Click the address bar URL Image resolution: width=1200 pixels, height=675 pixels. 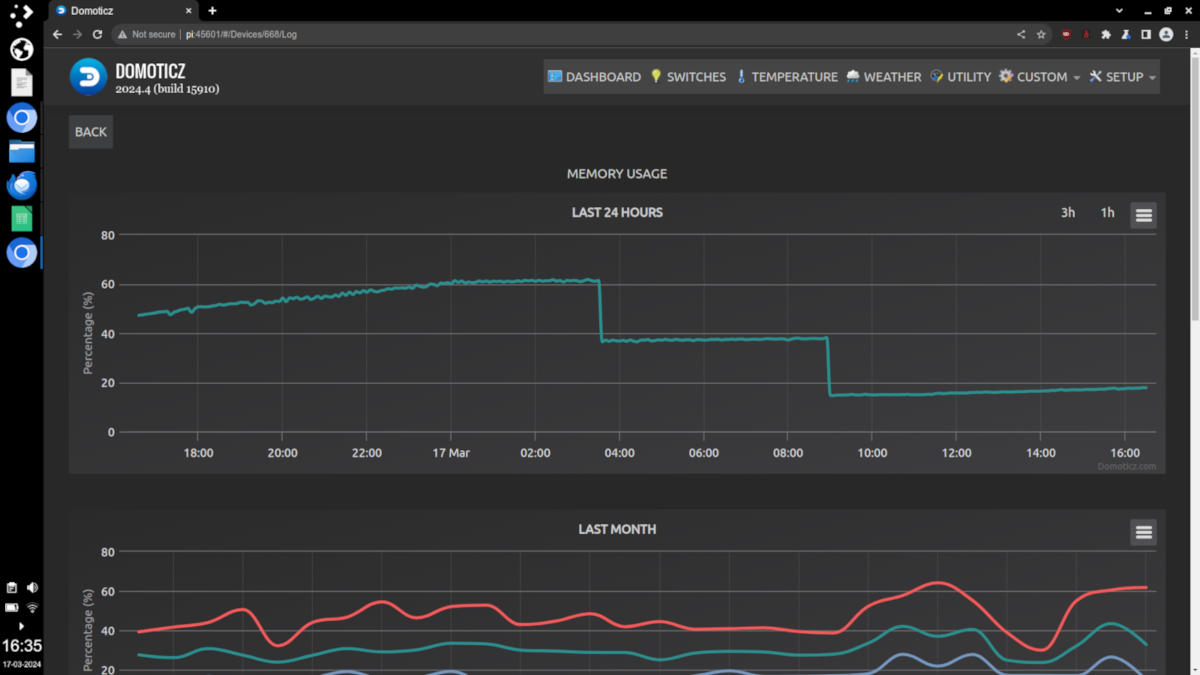click(241, 34)
